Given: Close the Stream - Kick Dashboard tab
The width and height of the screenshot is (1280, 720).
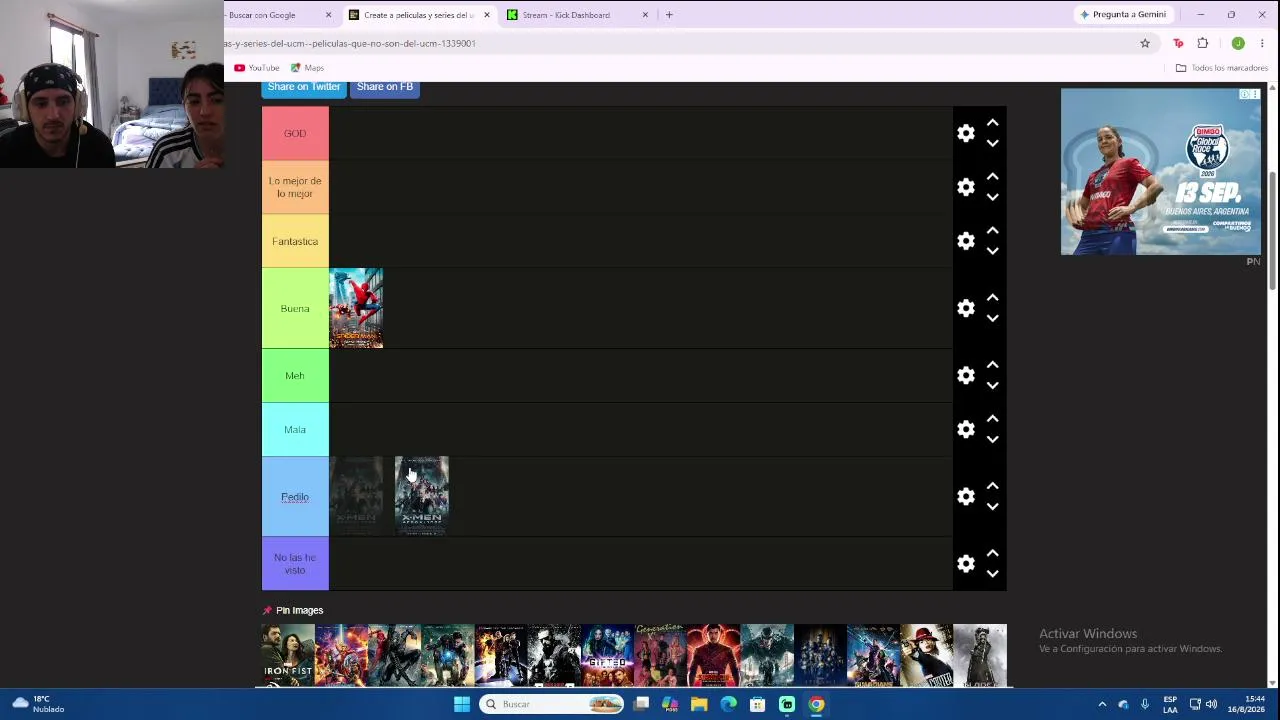Looking at the screenshot, I should (x=645, y=15).
